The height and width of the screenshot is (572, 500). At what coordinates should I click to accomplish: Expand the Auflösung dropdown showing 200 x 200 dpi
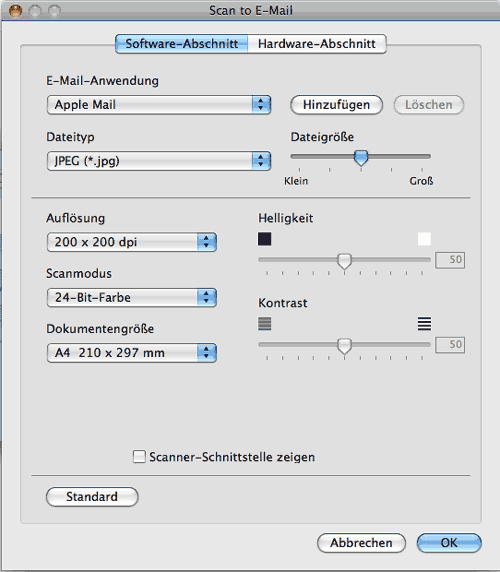point(132,242)
